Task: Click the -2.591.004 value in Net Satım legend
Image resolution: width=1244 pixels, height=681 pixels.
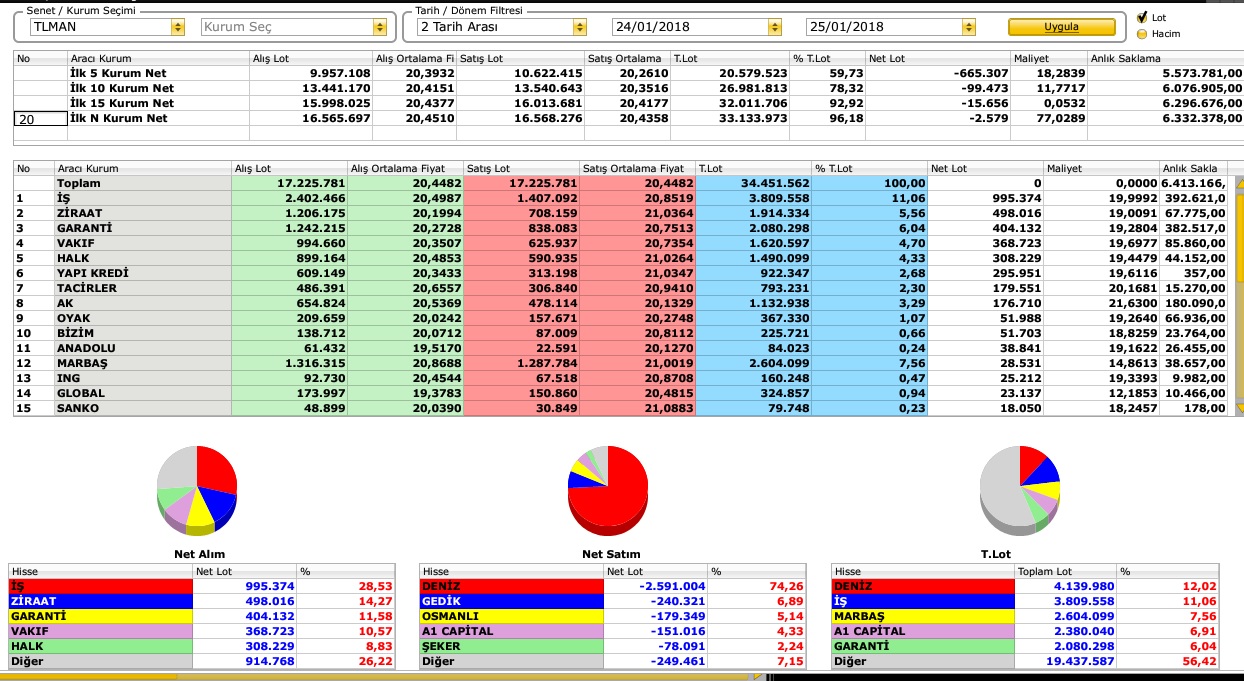Action: (x=670, y=586)
